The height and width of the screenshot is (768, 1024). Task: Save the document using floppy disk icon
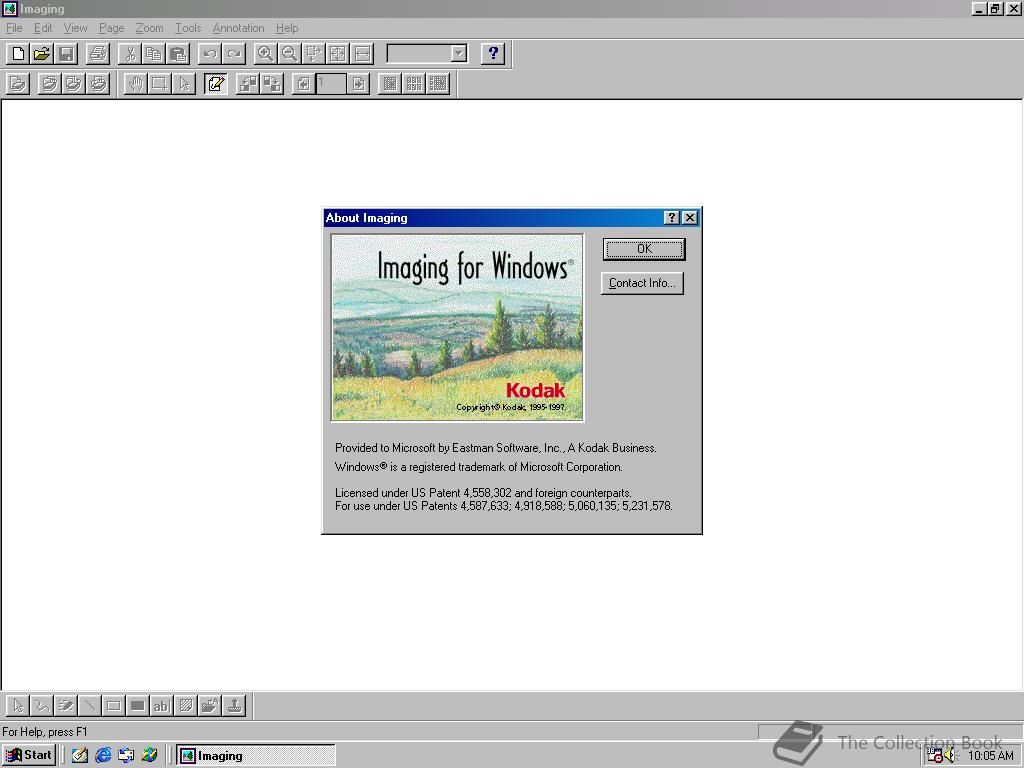point(66,54)
